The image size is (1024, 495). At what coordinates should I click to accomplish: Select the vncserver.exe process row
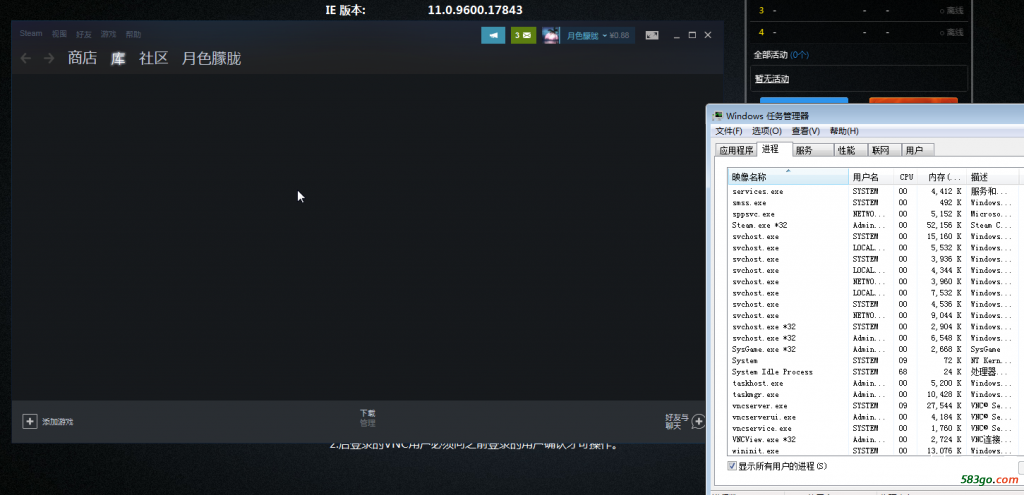coord(874,406)
